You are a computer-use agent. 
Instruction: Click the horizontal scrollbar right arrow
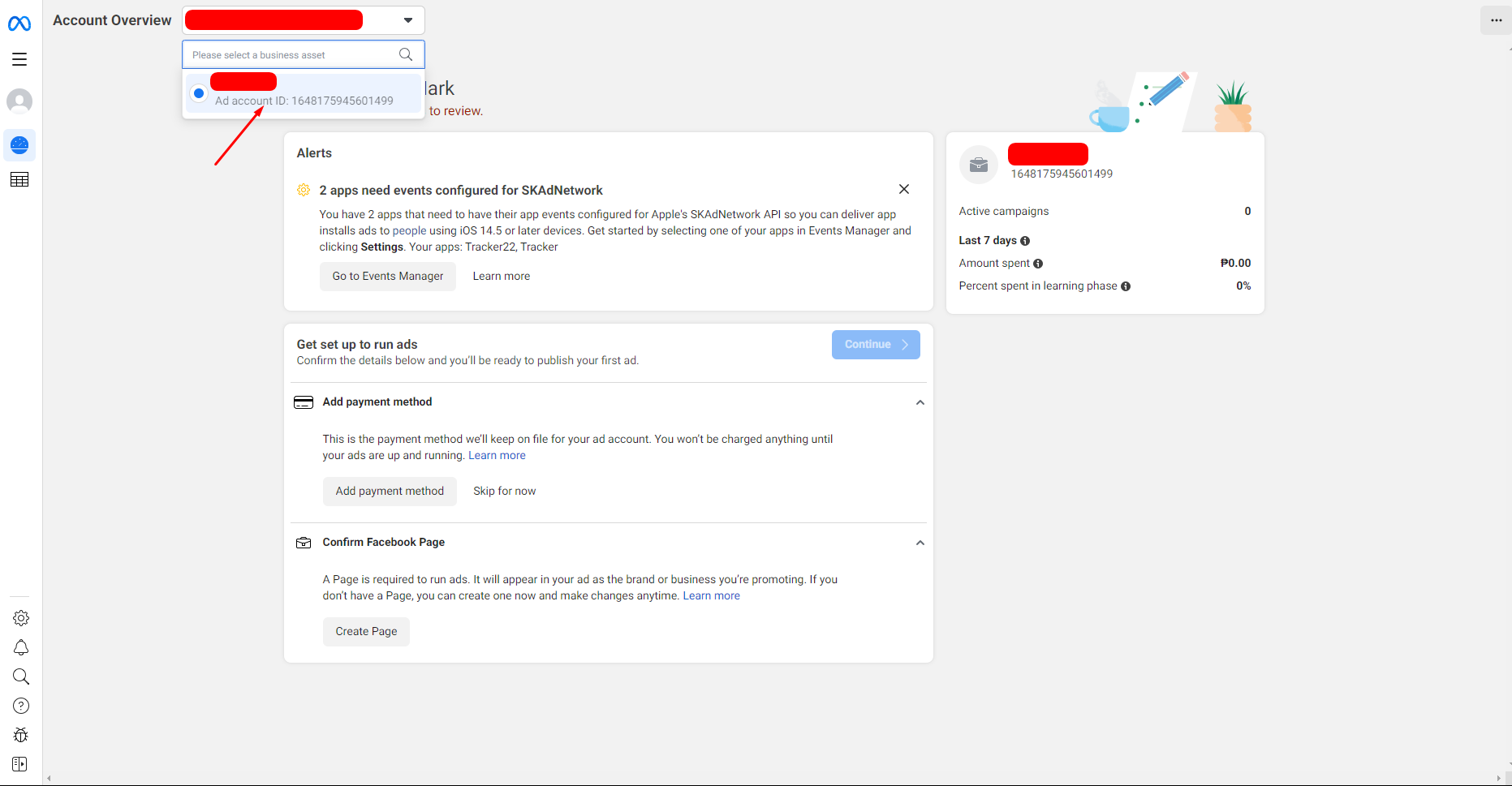click(1499, 779)
